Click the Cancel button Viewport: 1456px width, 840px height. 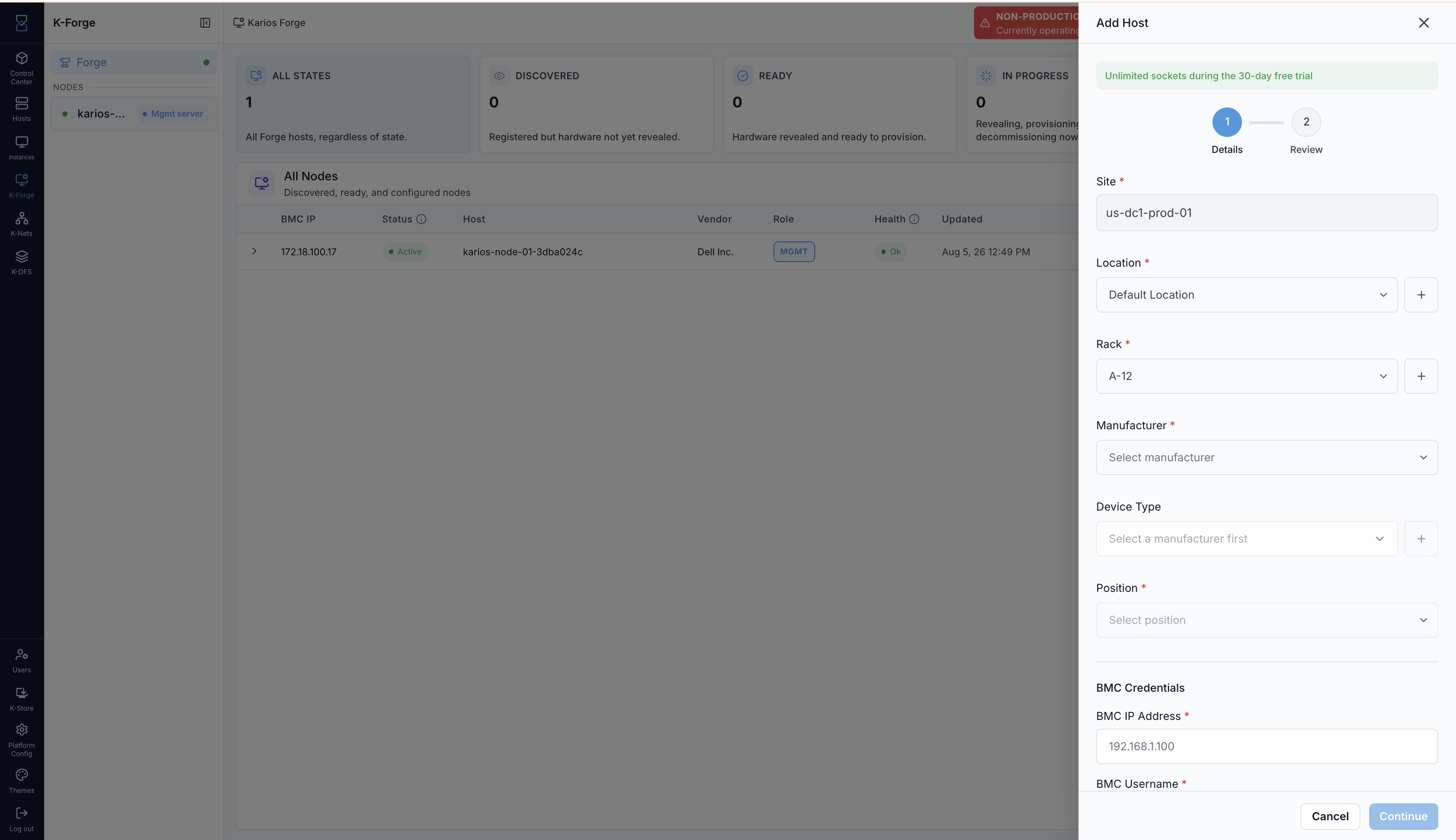1330,816
